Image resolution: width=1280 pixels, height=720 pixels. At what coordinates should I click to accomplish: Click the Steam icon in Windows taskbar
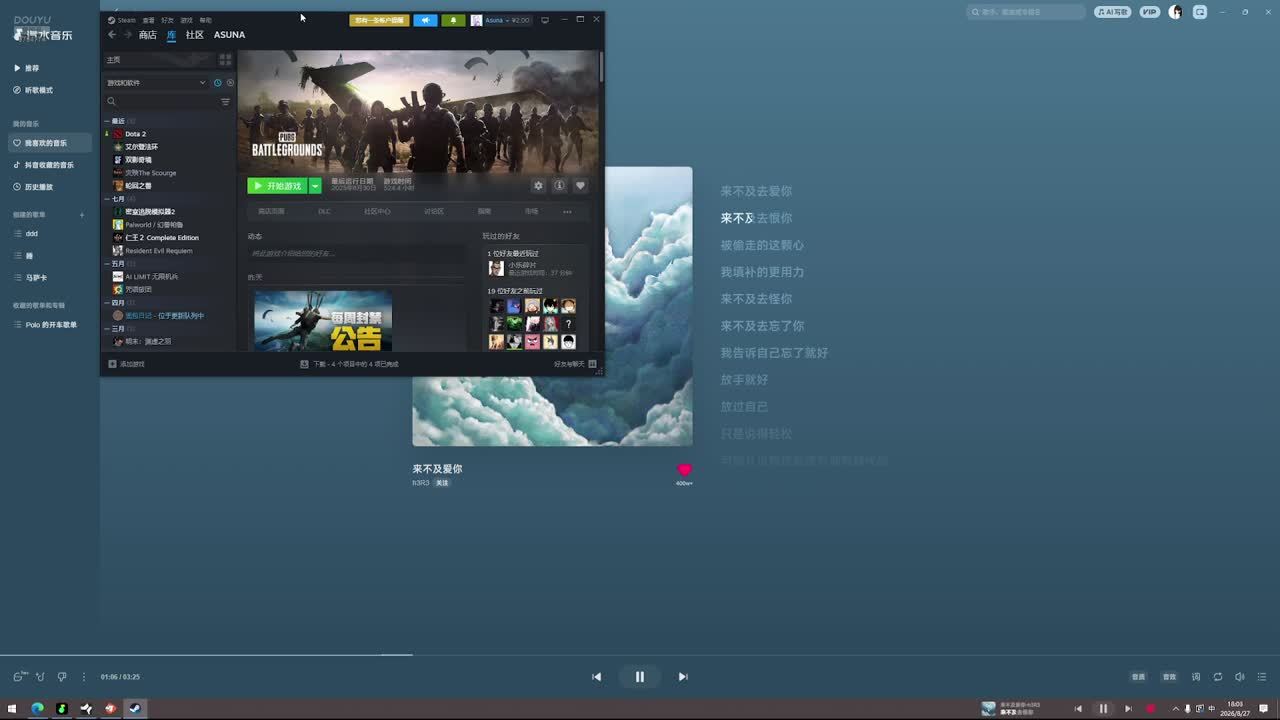(x=135, y=708)
